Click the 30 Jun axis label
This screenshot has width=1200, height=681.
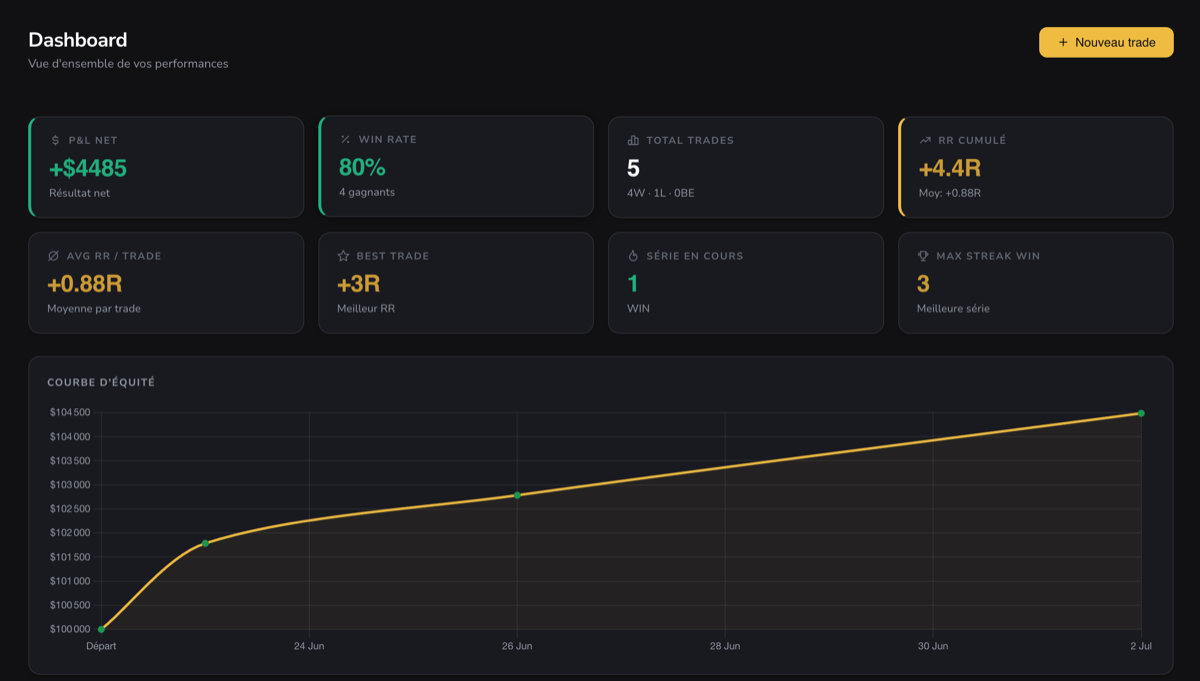933,646
